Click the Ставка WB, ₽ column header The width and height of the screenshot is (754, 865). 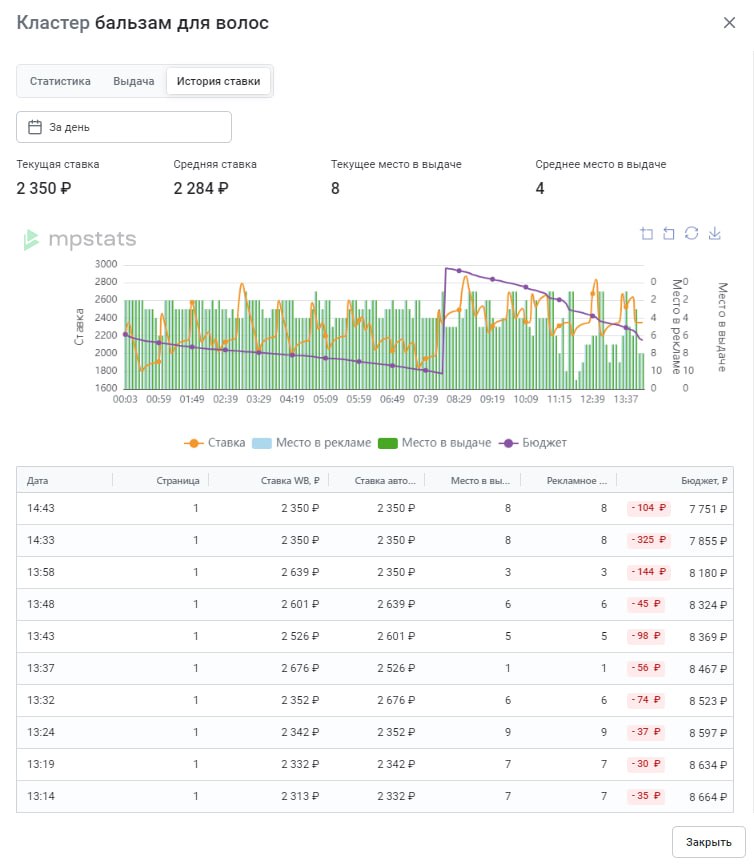pyautogui.click(x=290, y=480)
